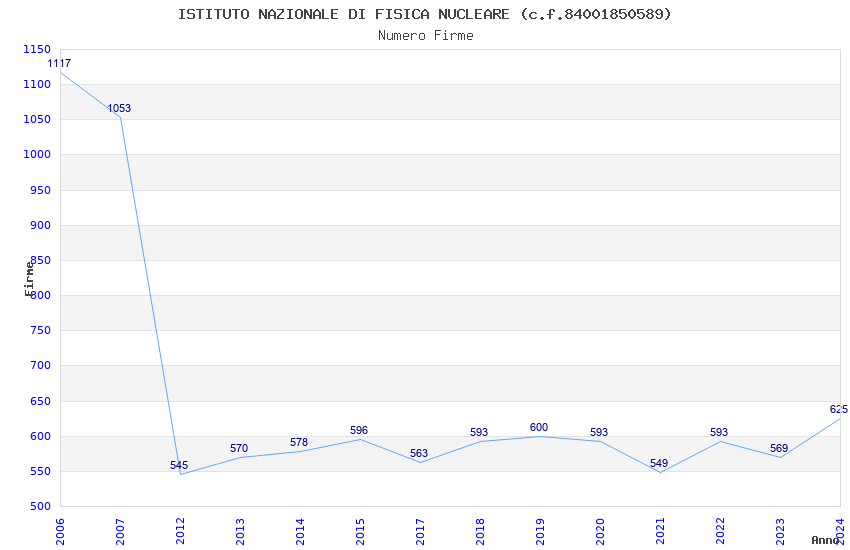Click the 1000 y-axis value
The height and width of the screenshot is (550, 850).
point(37,154)
